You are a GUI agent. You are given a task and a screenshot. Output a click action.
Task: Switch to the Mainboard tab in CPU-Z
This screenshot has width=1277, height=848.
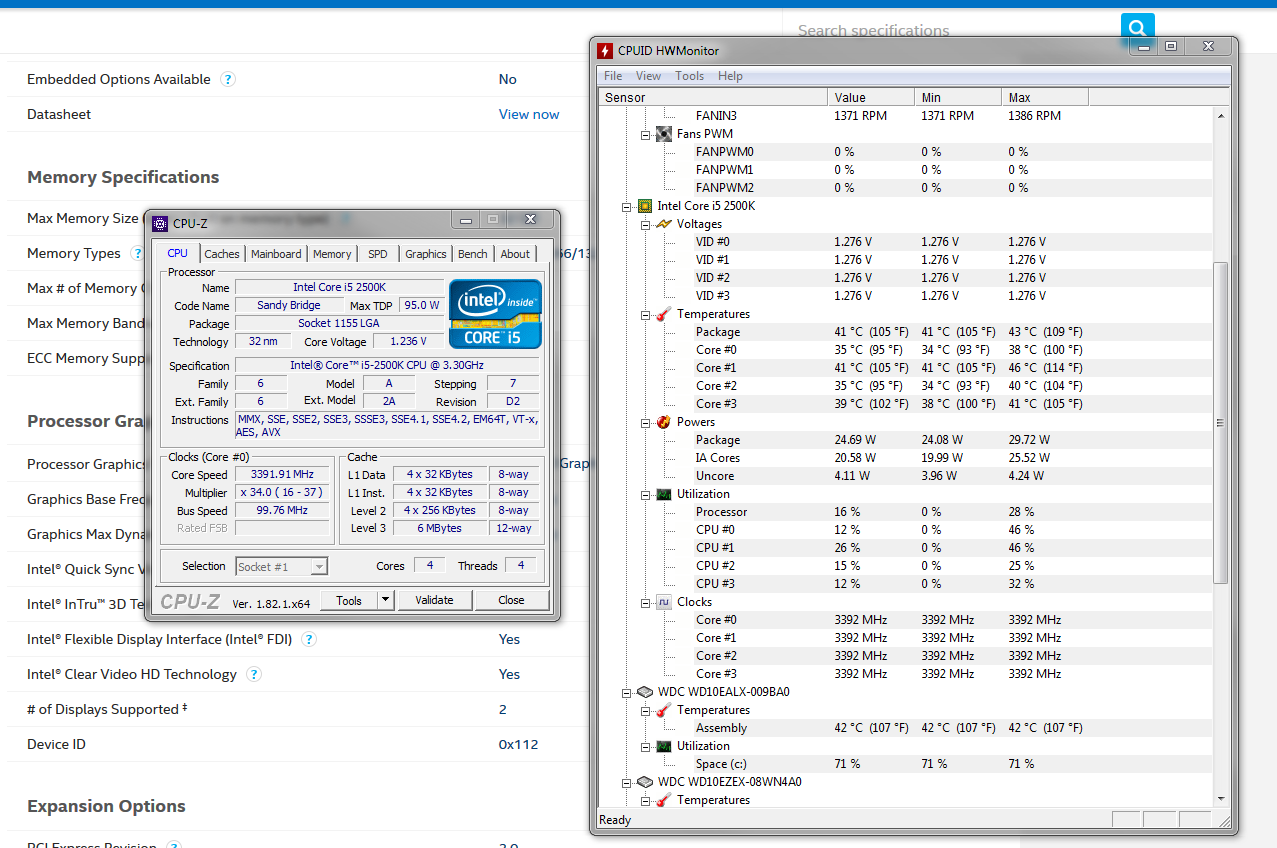point(276,254)
